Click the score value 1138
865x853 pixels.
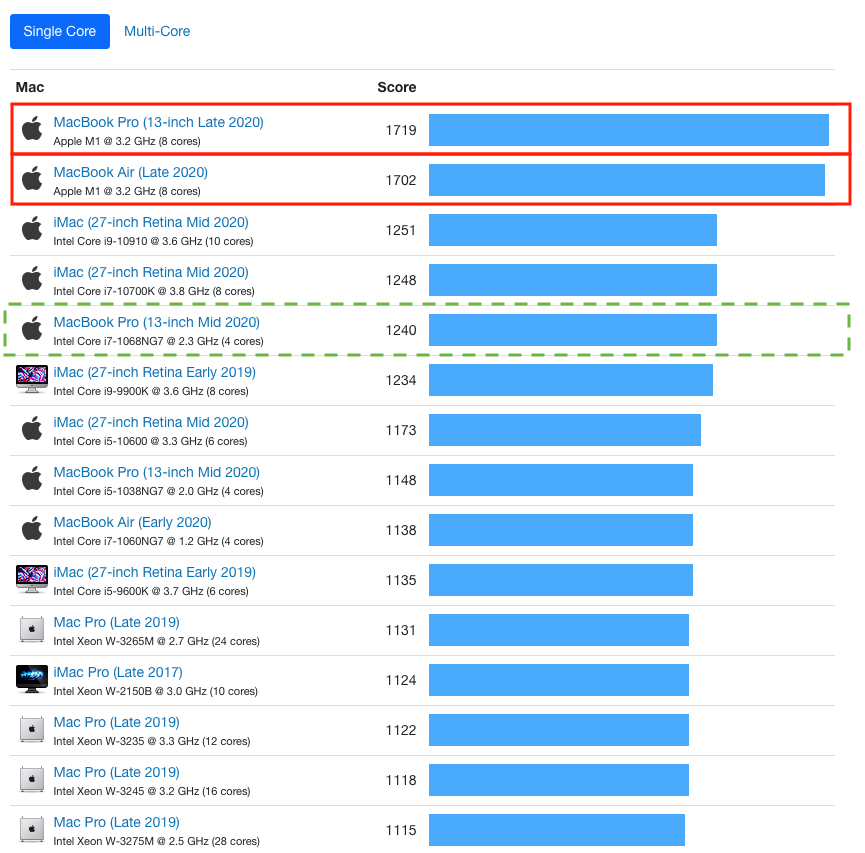pyautogui.click(x=401, y=530)
